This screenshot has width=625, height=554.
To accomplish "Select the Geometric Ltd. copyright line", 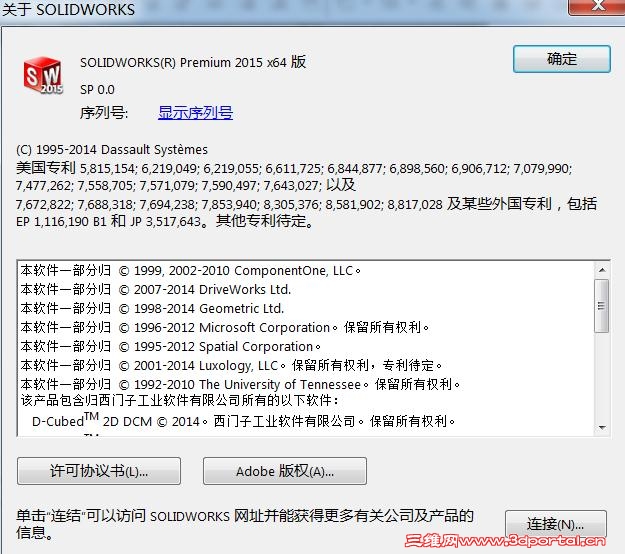I will point(152,308).
